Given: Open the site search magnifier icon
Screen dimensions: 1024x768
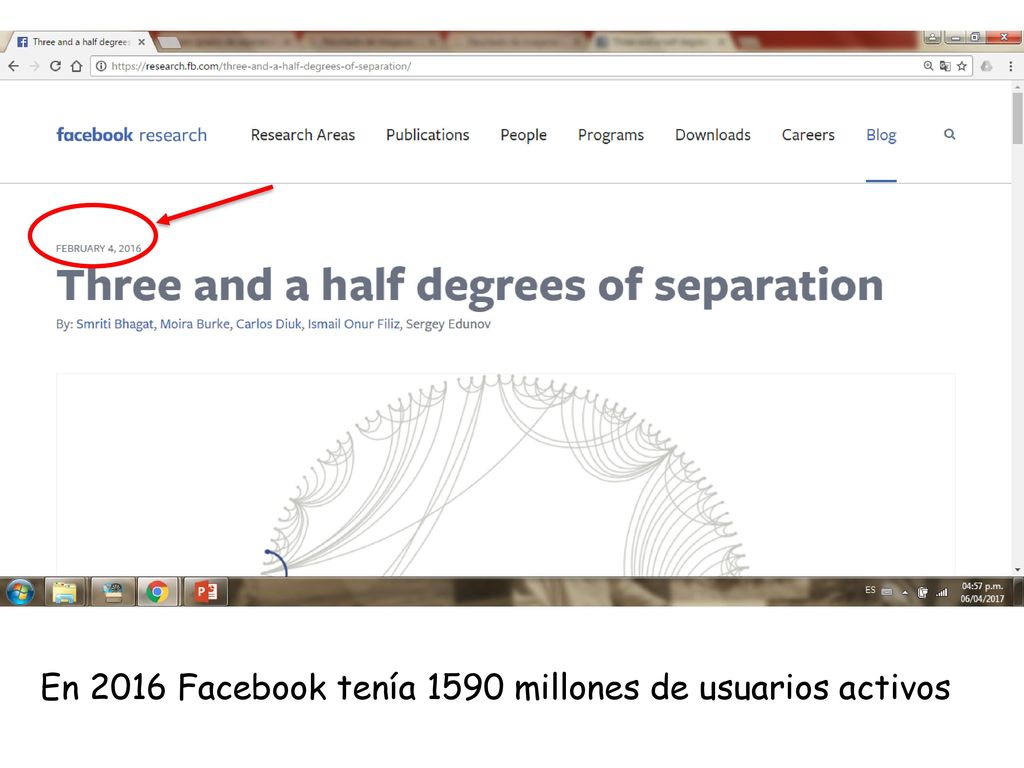Looking at the screenshot, I should [x=950, y=134].
